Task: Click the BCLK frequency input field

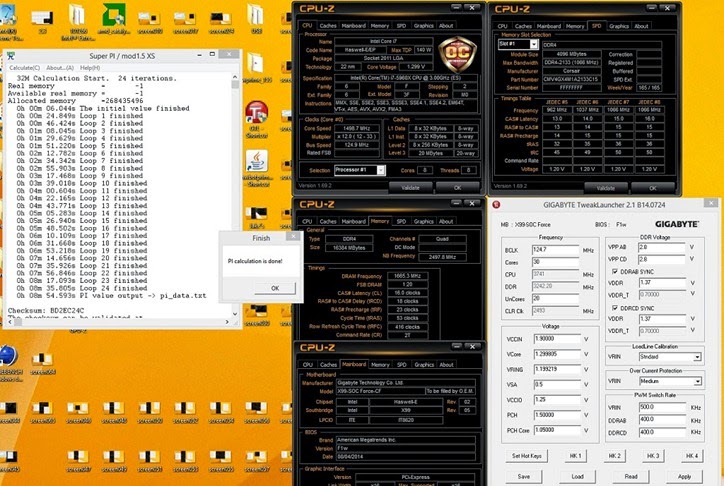Action: click(556, 248)
